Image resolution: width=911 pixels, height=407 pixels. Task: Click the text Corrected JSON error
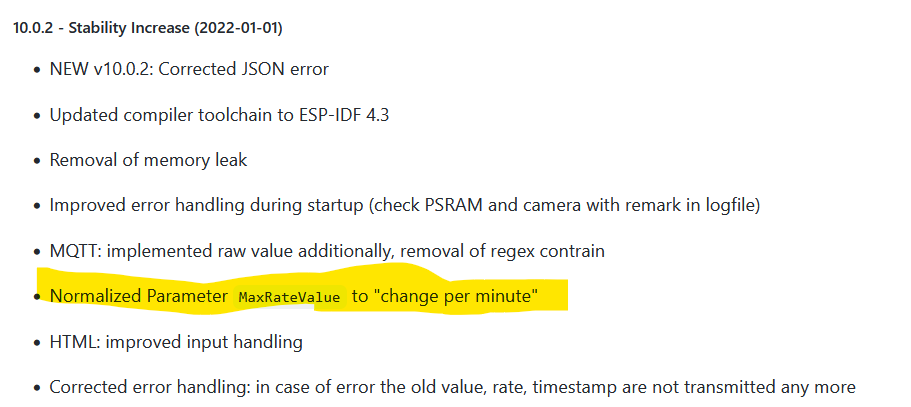[243, 69]
